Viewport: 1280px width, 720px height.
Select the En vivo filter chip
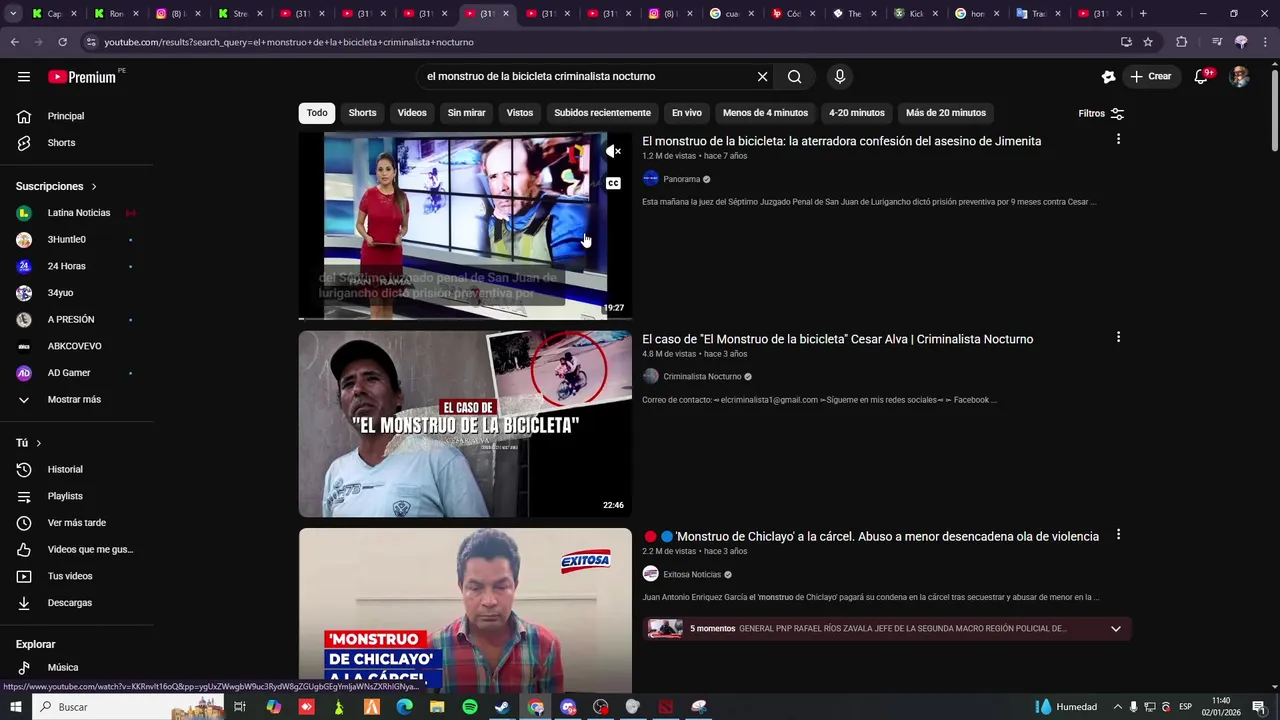tap(687, 113)
